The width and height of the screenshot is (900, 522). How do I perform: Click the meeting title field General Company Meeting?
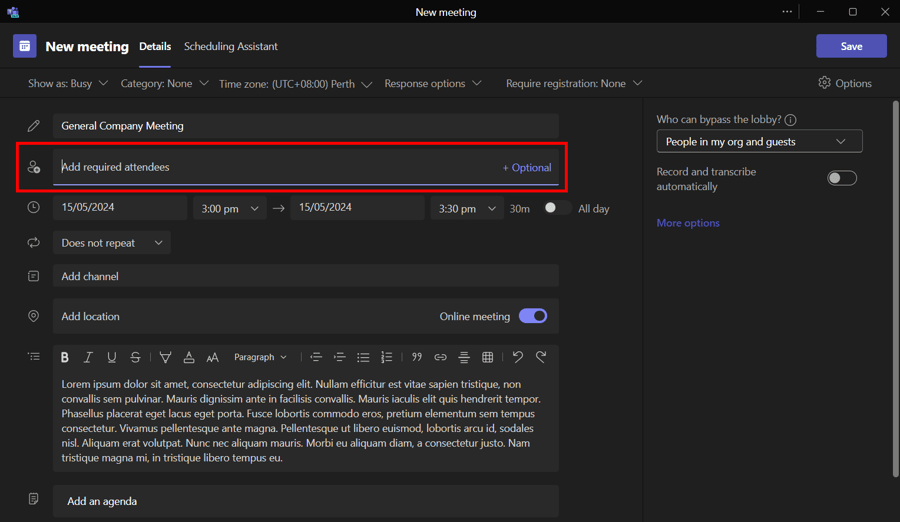[305, 126]
